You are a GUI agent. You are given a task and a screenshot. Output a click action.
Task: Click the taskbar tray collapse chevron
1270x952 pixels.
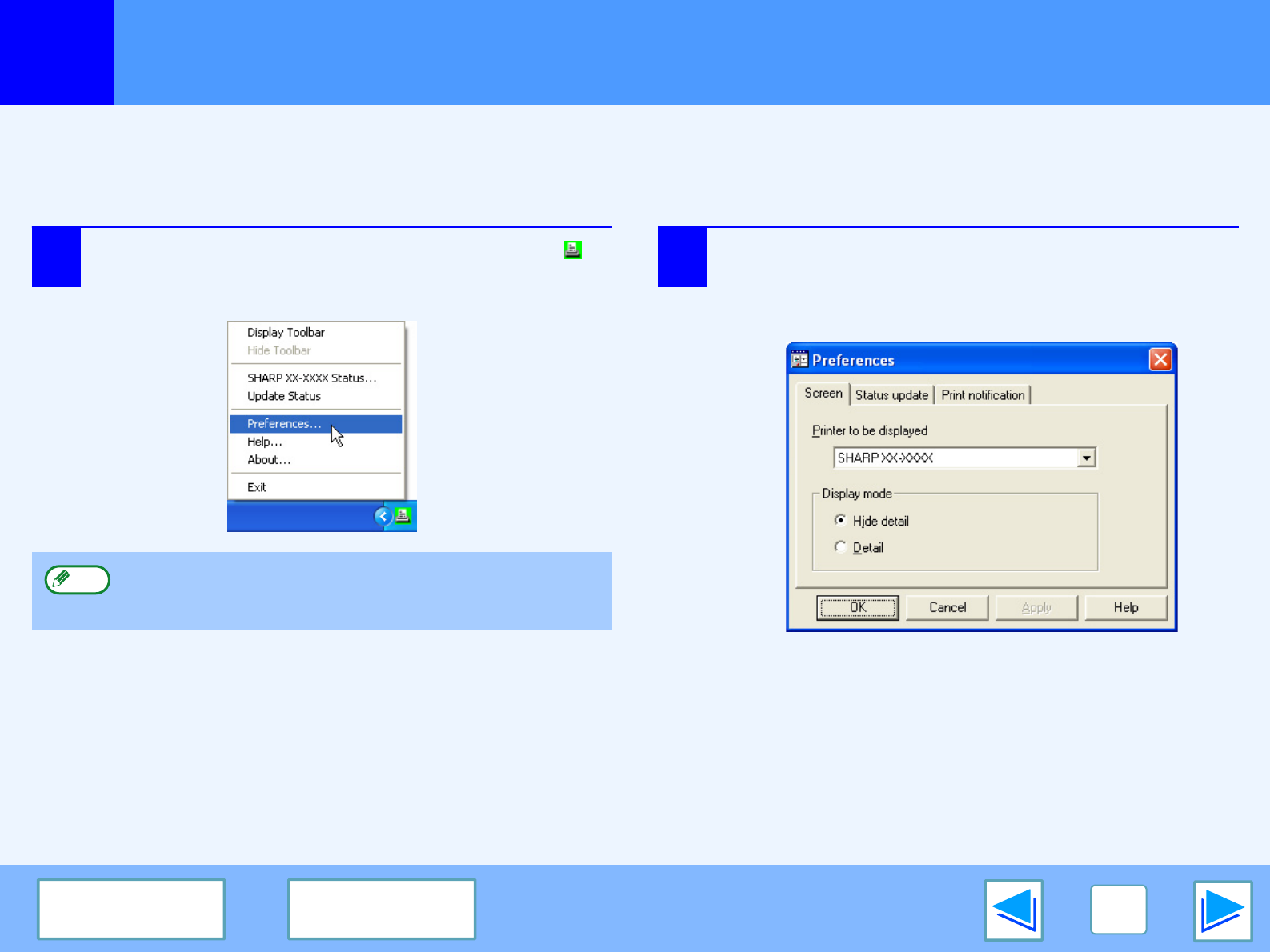383,517
